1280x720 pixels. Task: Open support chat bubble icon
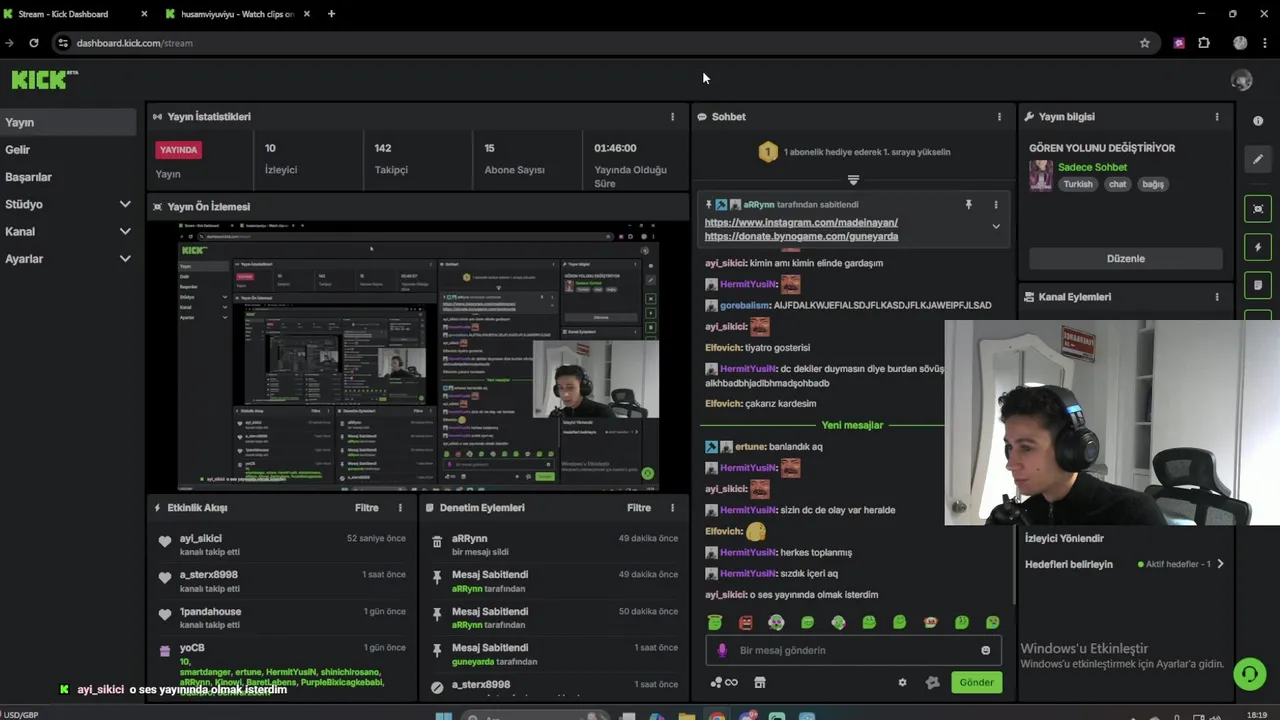pyautogui.click(x=1249, y=674)
